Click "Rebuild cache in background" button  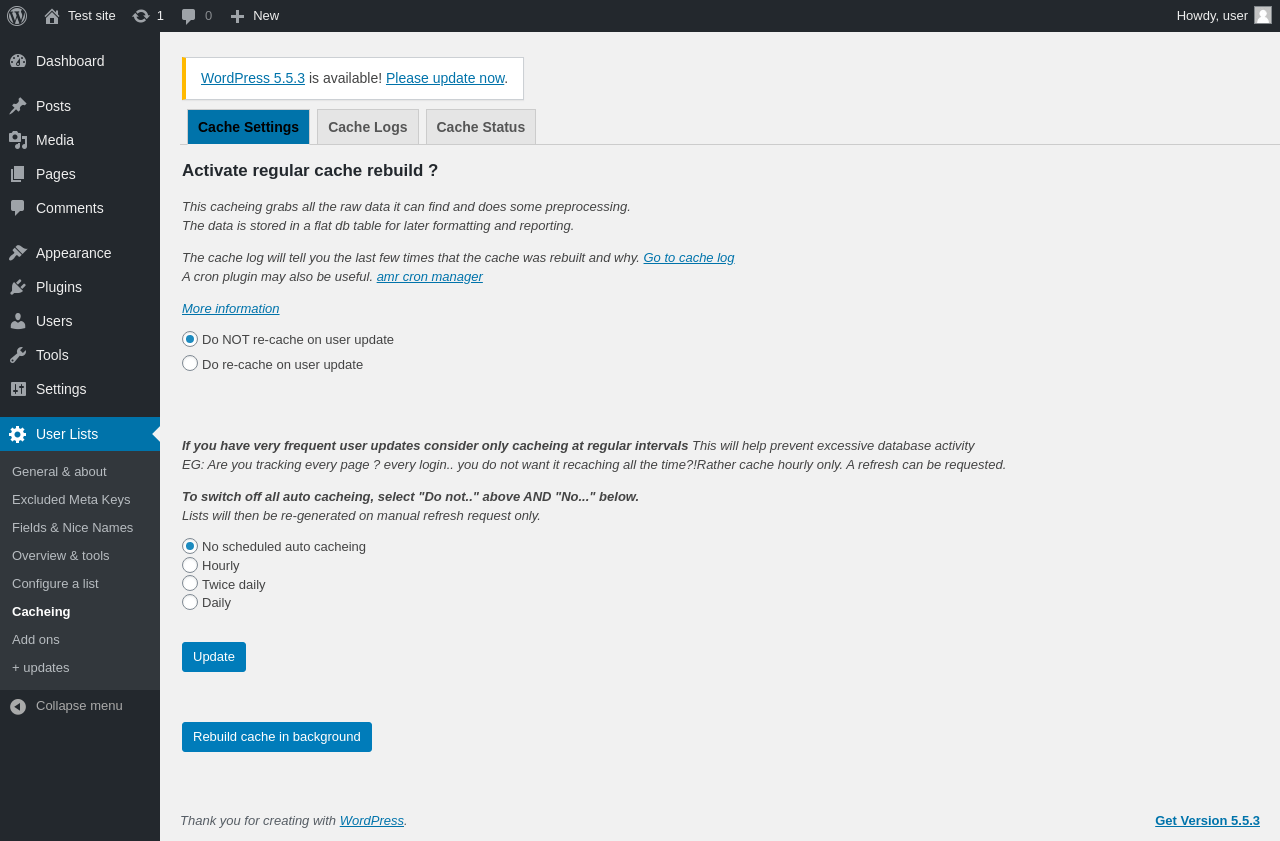[277, 737]
